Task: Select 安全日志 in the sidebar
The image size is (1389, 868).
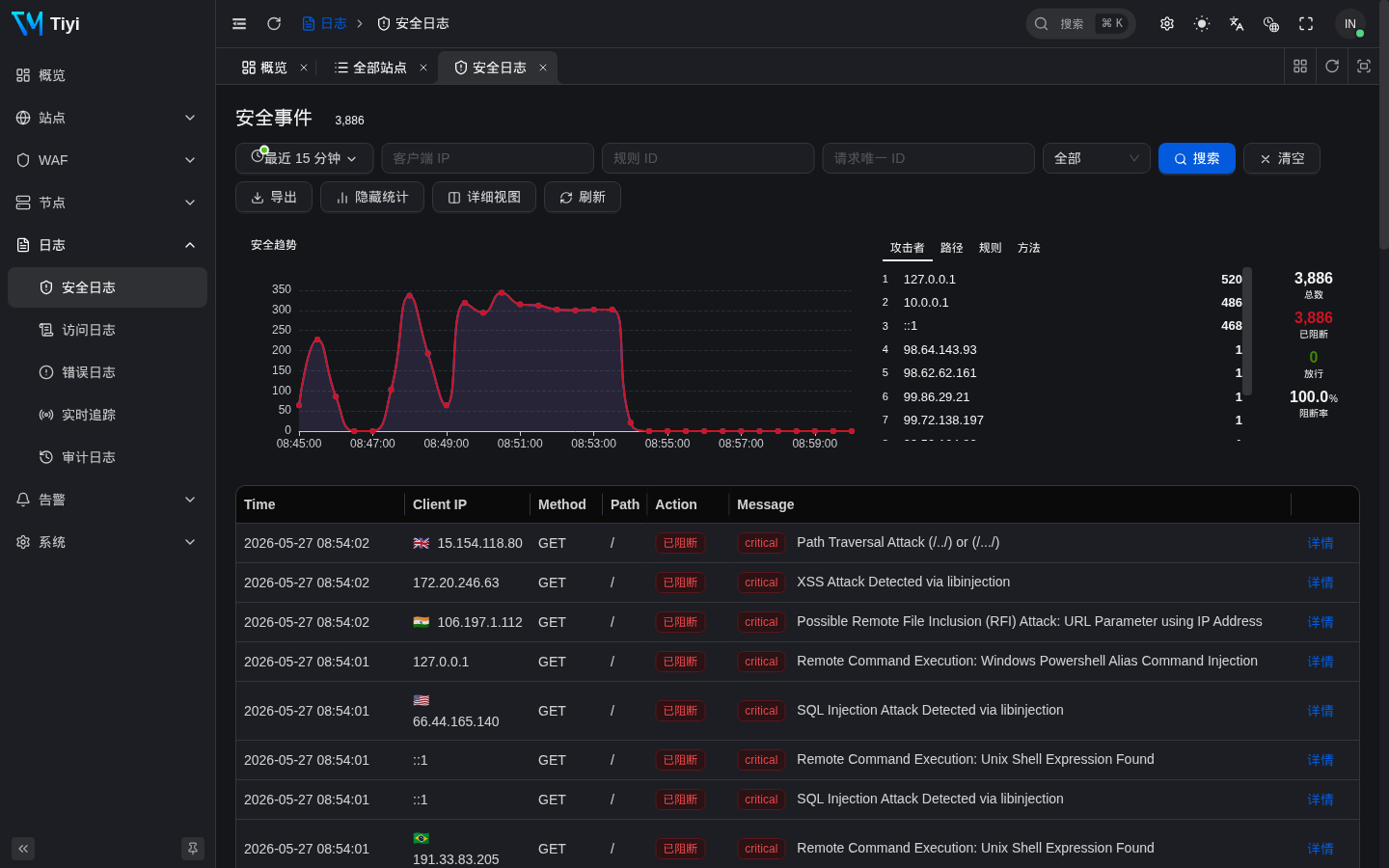Action: click(107, 287)
